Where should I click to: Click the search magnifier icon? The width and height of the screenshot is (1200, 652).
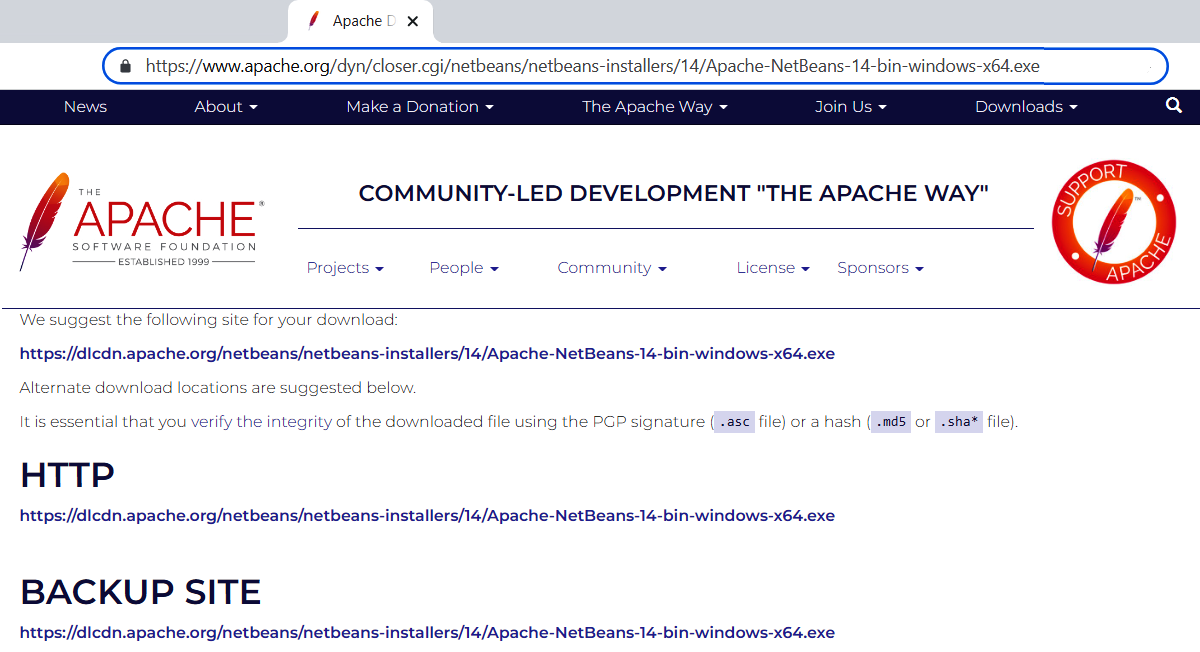pyautogui.click(x=1174, y=106)
